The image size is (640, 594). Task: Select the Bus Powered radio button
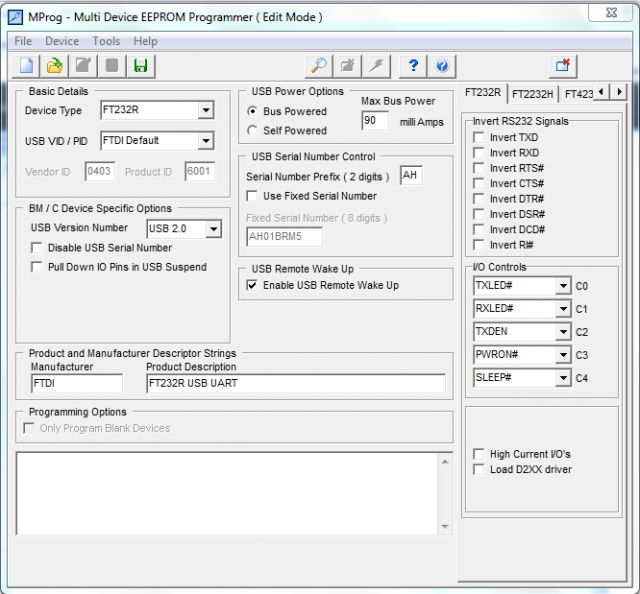pyautogui.click(x=253, y=111)
